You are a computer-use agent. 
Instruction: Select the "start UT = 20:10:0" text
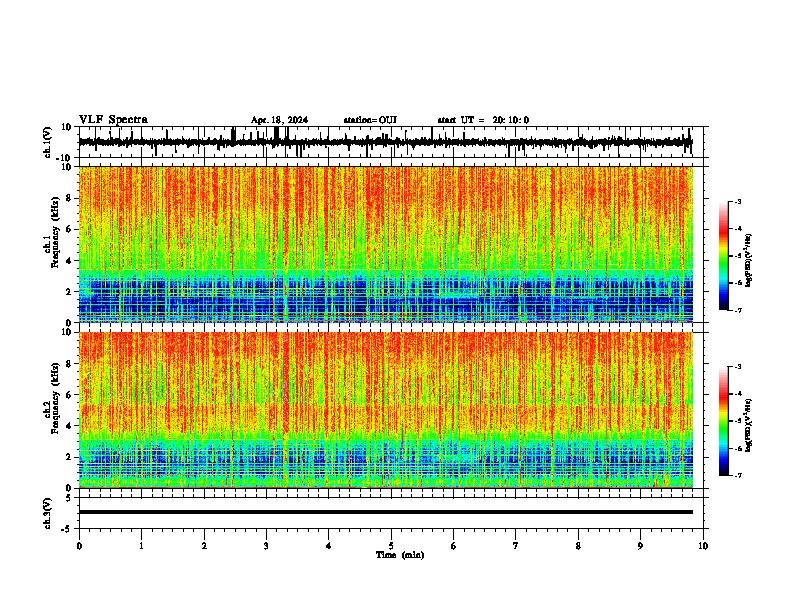[x=483, y=120]
